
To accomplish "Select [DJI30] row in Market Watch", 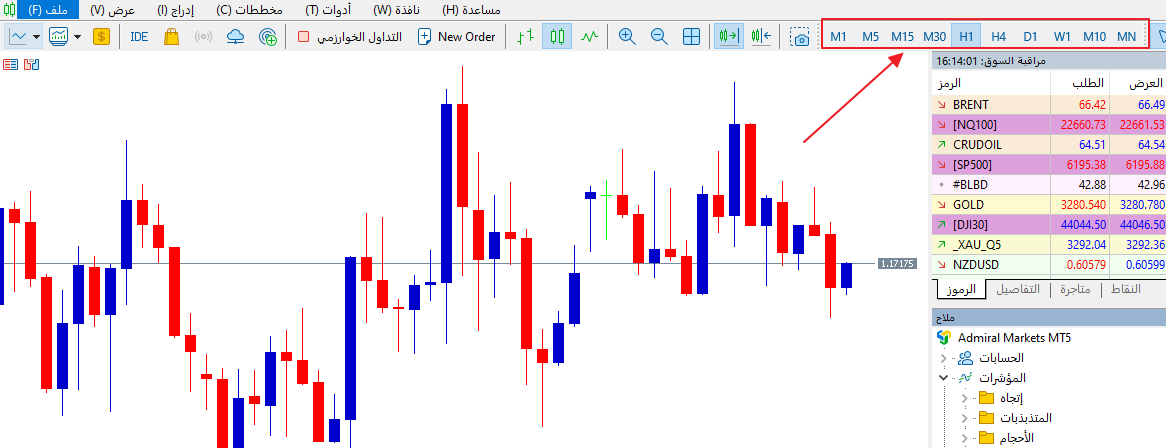I will tap(1049, 224).
